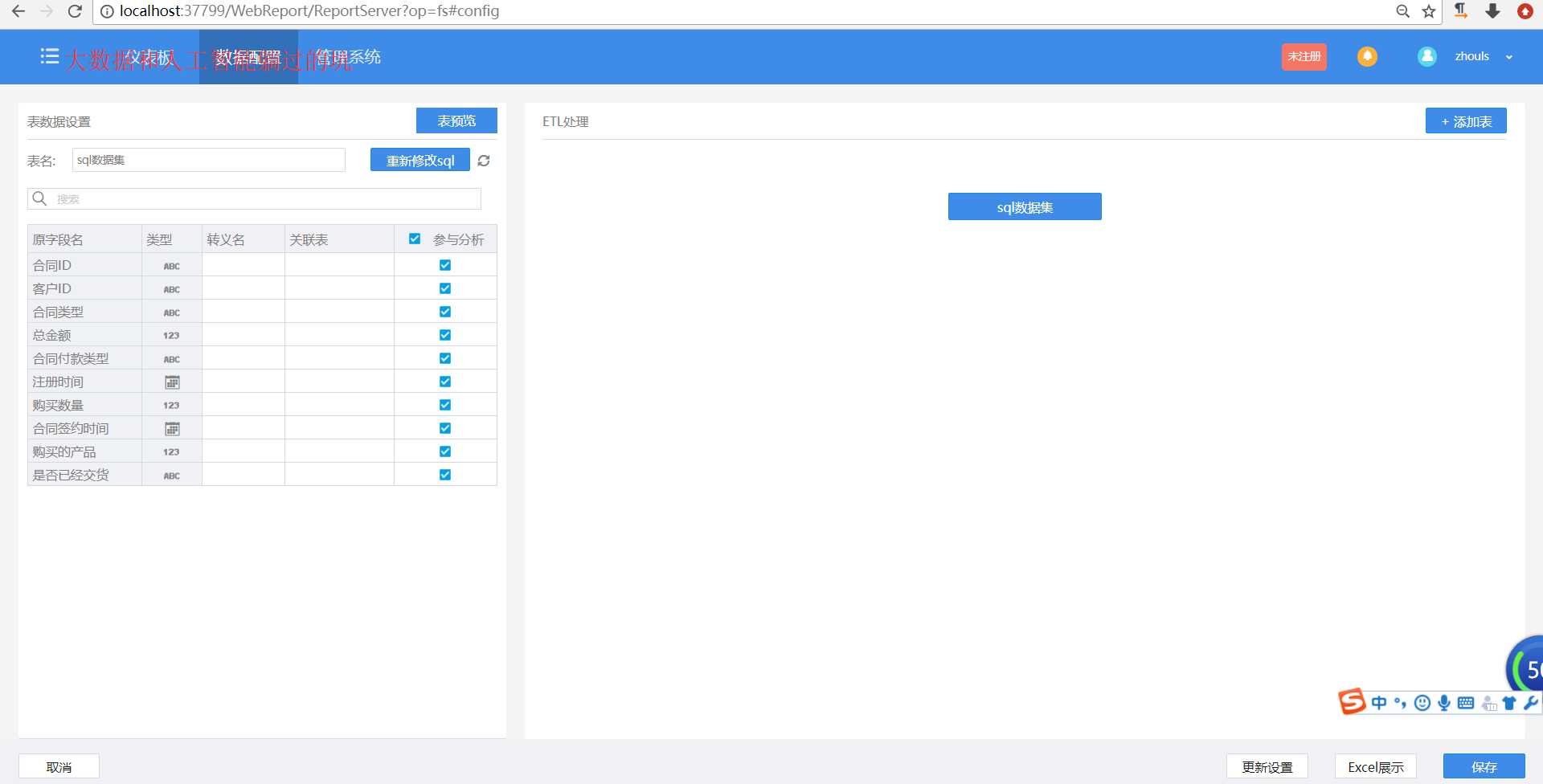
Task: Bookmark the page with the star icon
Action: [1429, 11]
